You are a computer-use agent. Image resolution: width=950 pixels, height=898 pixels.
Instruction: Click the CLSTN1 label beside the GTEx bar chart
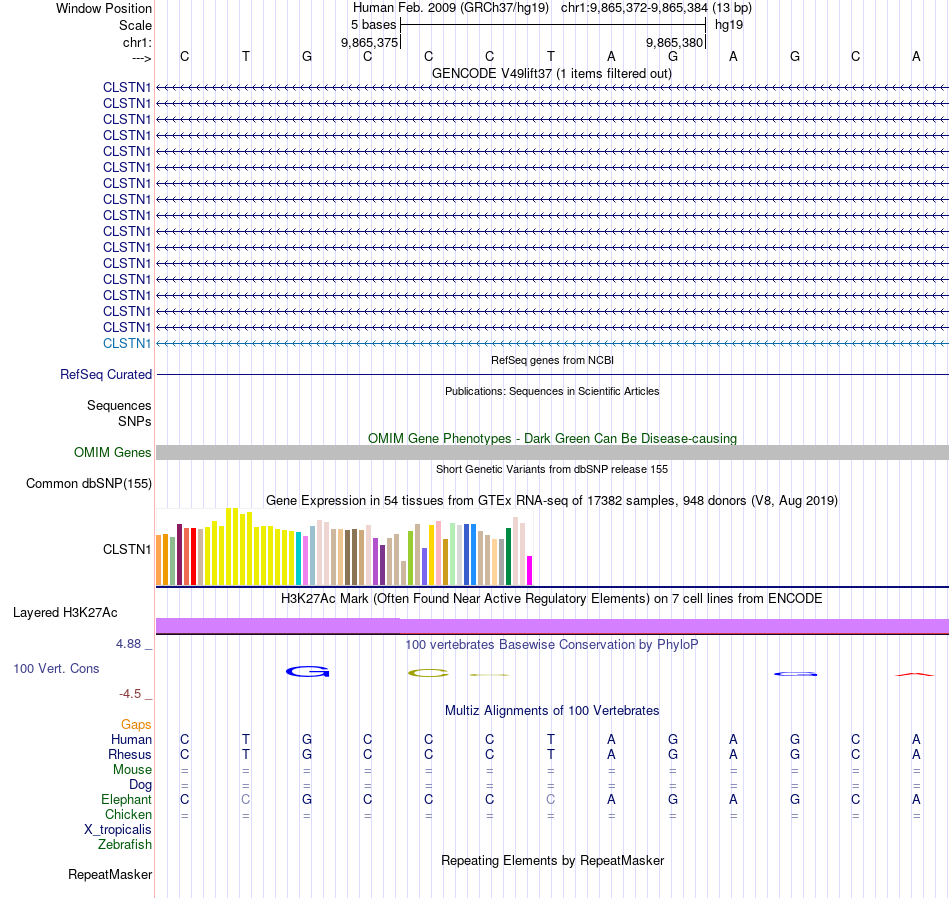127,550
